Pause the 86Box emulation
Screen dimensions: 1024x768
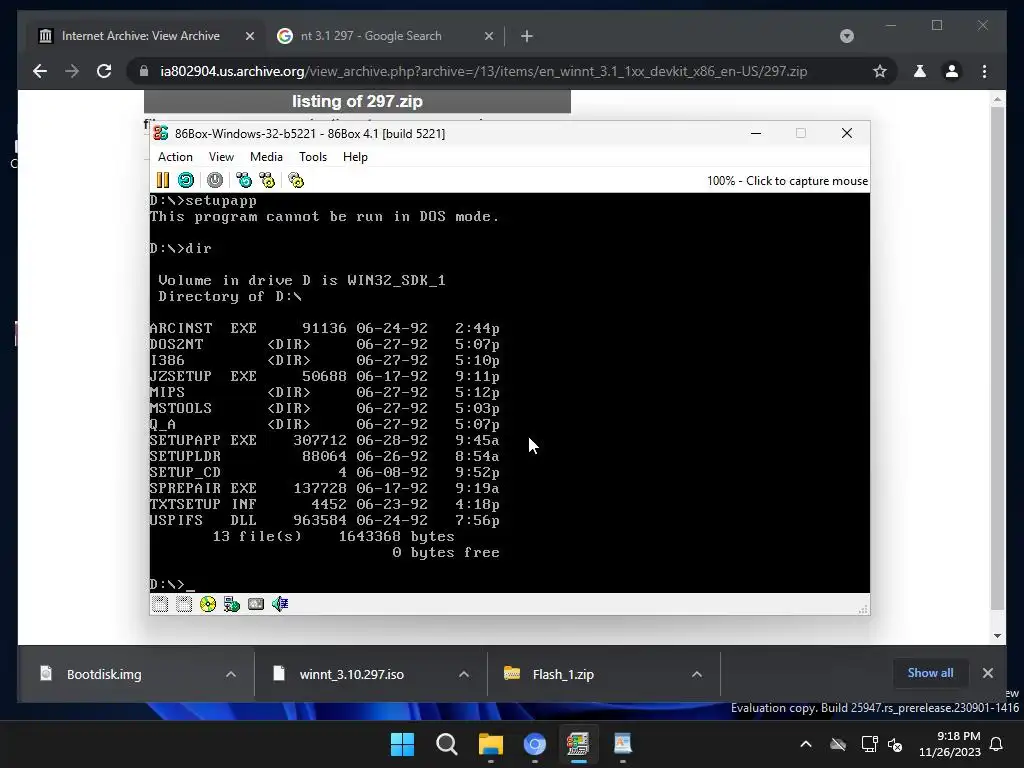(x=163, y=180)
